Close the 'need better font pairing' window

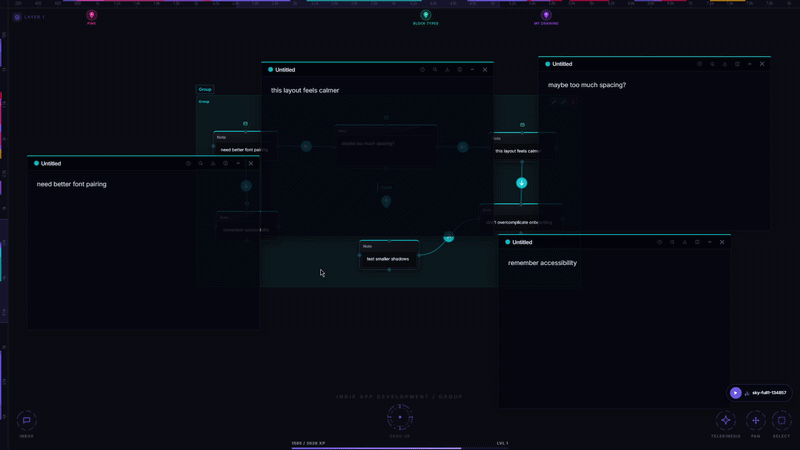pos(251,164)
